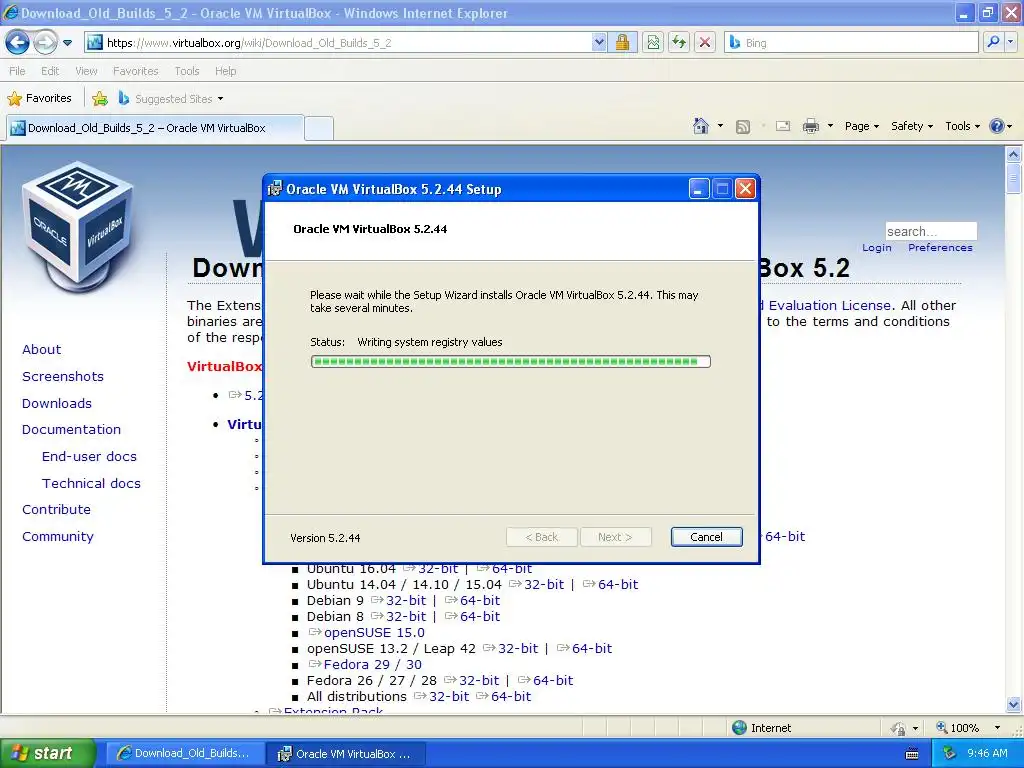Open the Edit menu
This screenshot has height=768, width=1024.
pyautogui.click(x=50, y=71)
